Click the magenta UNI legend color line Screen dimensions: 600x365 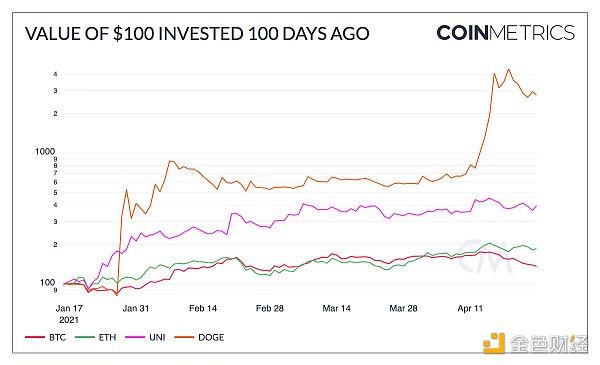click(135, 337)
